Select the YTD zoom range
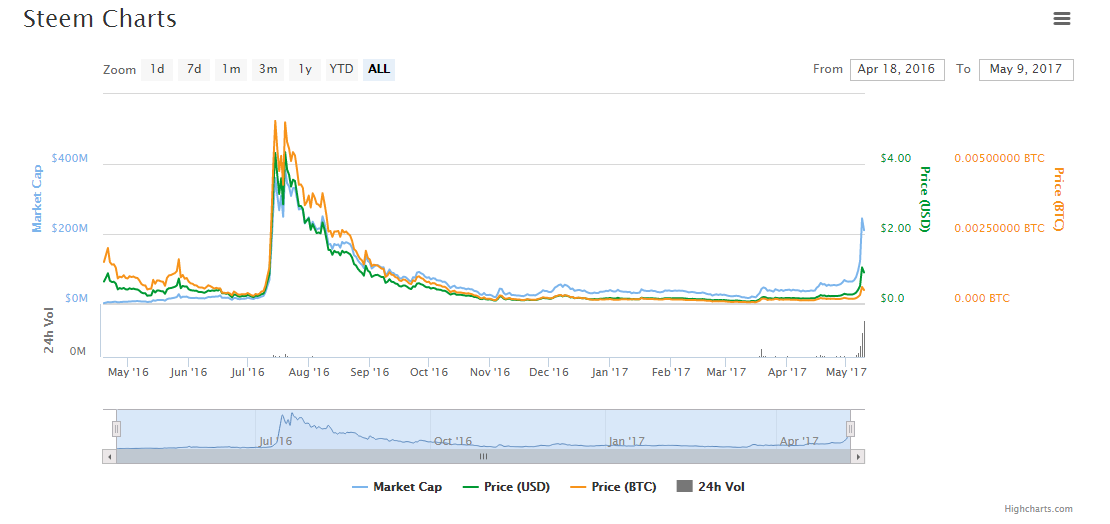This screenshot has height=524, width=1110. pyautogui.click(x=341, y=69)
